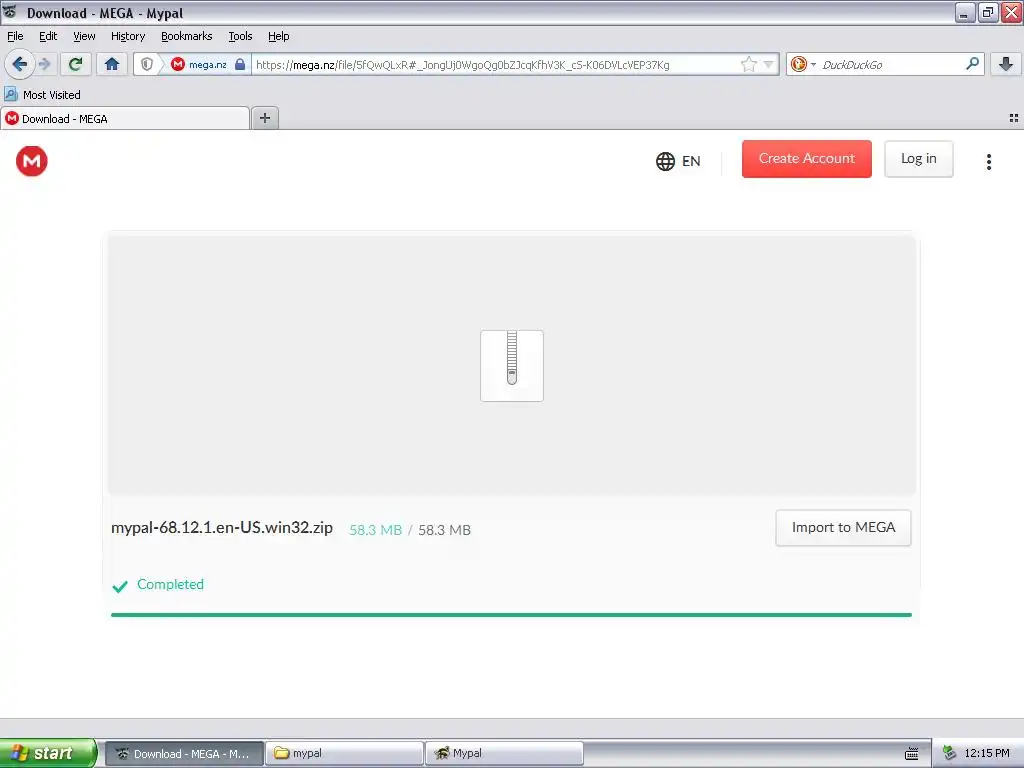This screenshot has height=768, width=1024.
Task: Switch to the Mypal taskbar window
Action: pos(504,753)
